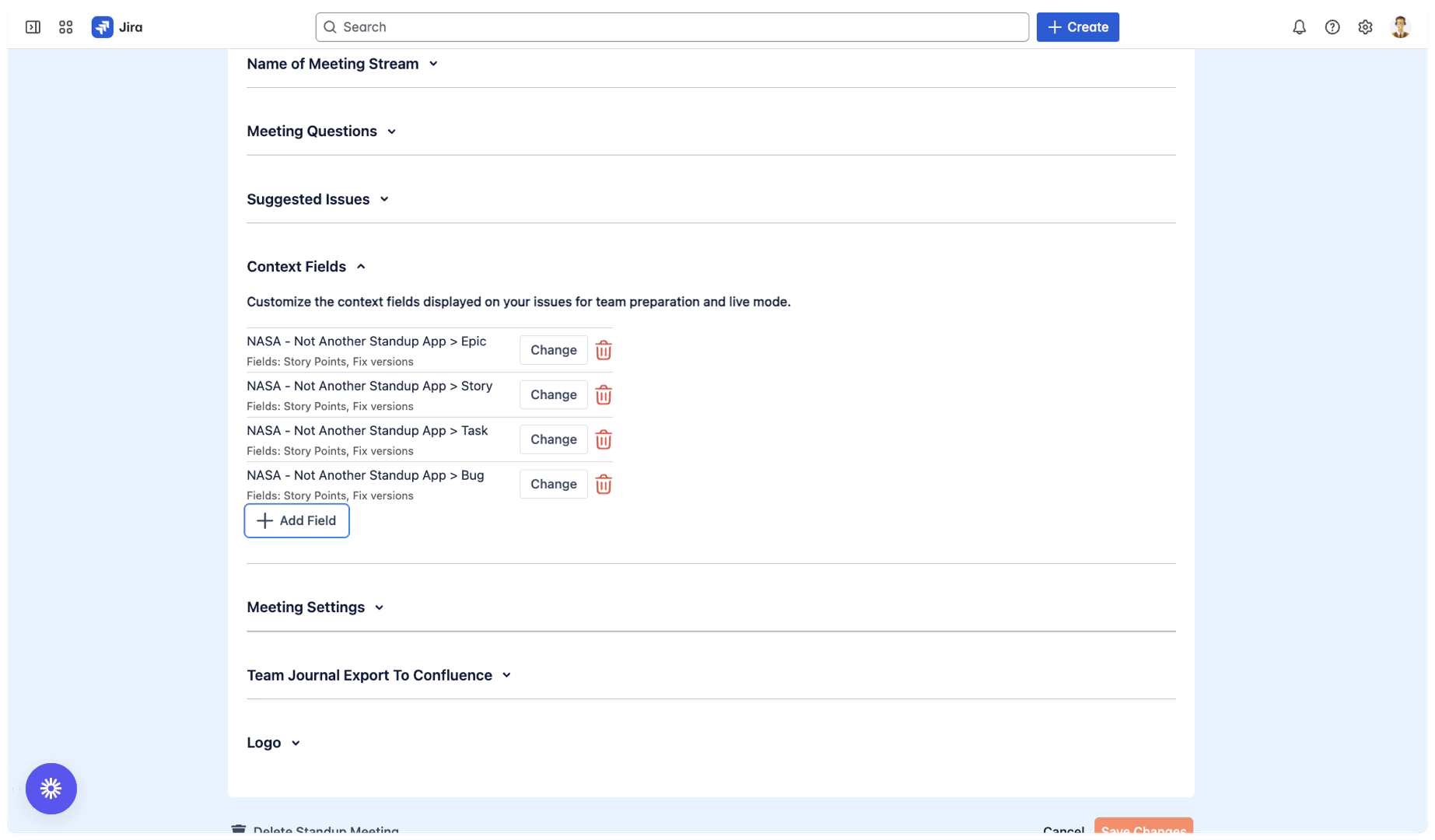Open the app switcher grid icon
This screenshot has width=1435, height=840.
pos(66,27)
